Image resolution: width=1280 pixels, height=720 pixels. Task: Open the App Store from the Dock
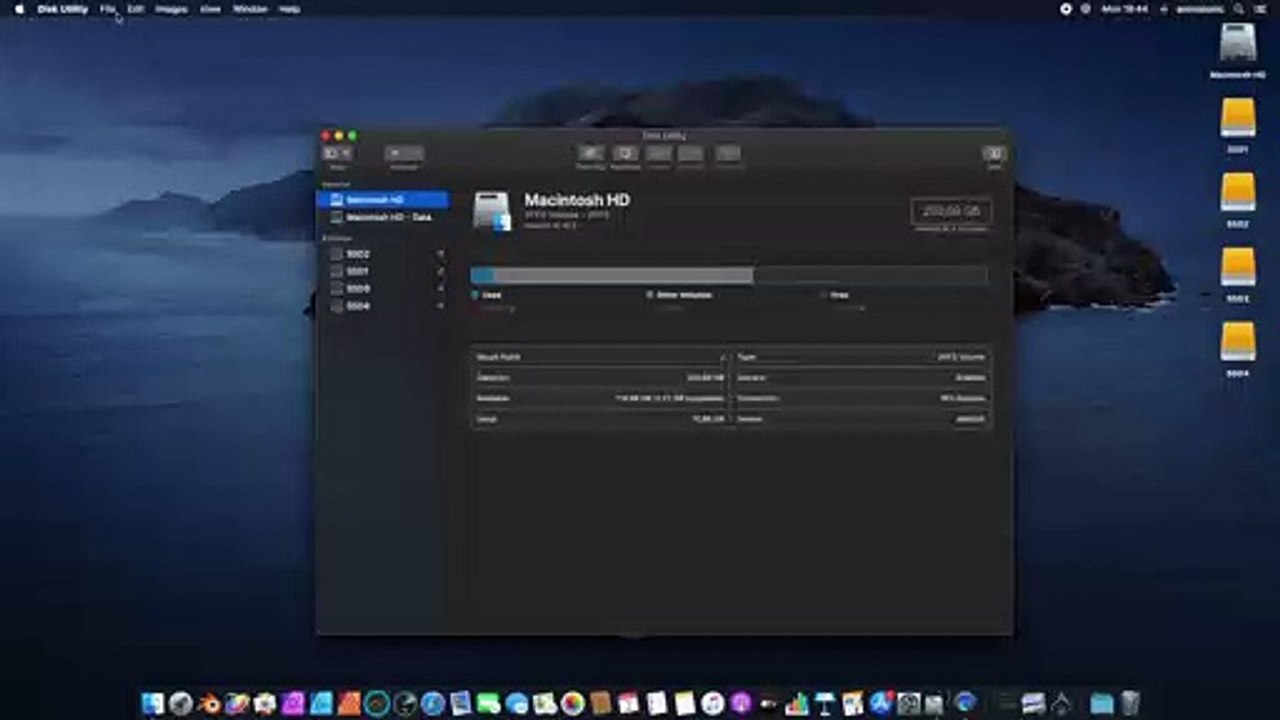coord(881,703)
